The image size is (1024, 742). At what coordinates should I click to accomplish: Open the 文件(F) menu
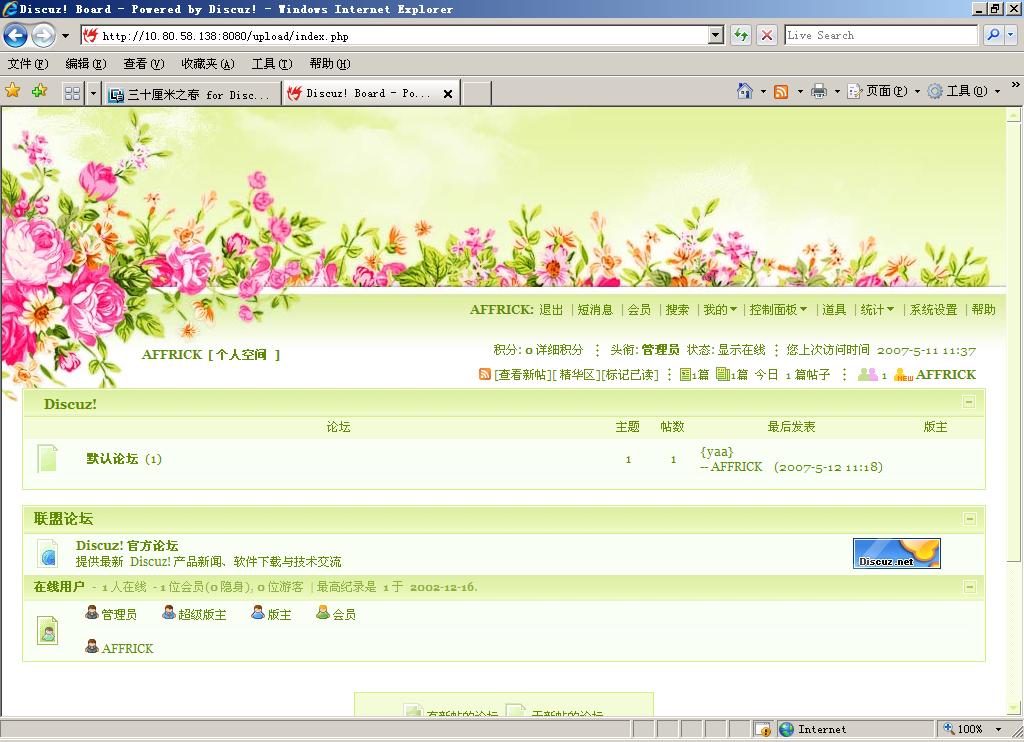click(28, 63)
